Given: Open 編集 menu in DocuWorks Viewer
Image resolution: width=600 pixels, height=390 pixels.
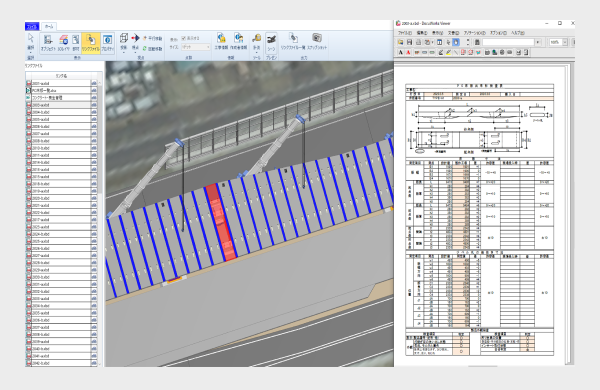Looking at the screenshot, I should (x=422, y=33).
